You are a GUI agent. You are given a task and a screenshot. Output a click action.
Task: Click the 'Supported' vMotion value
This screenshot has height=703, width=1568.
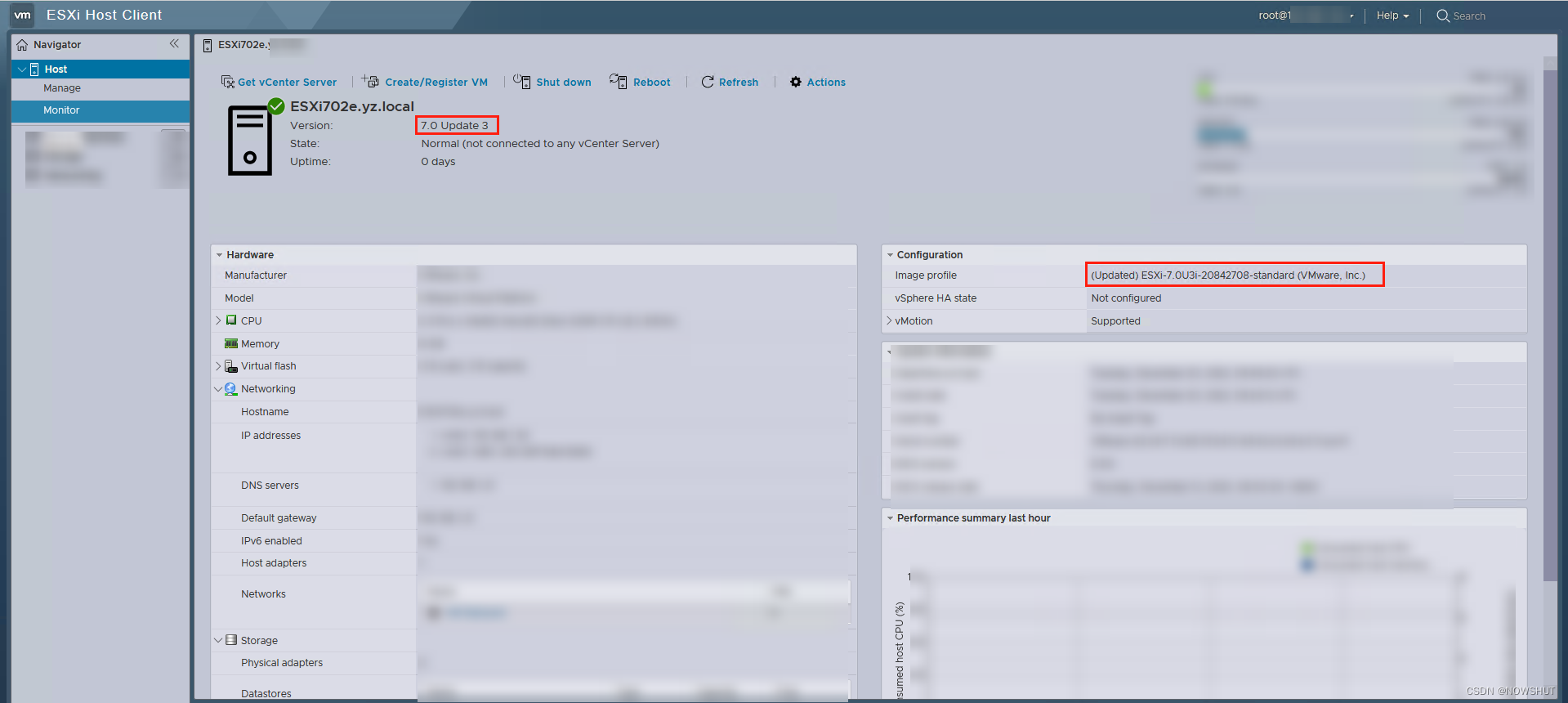1115,321
